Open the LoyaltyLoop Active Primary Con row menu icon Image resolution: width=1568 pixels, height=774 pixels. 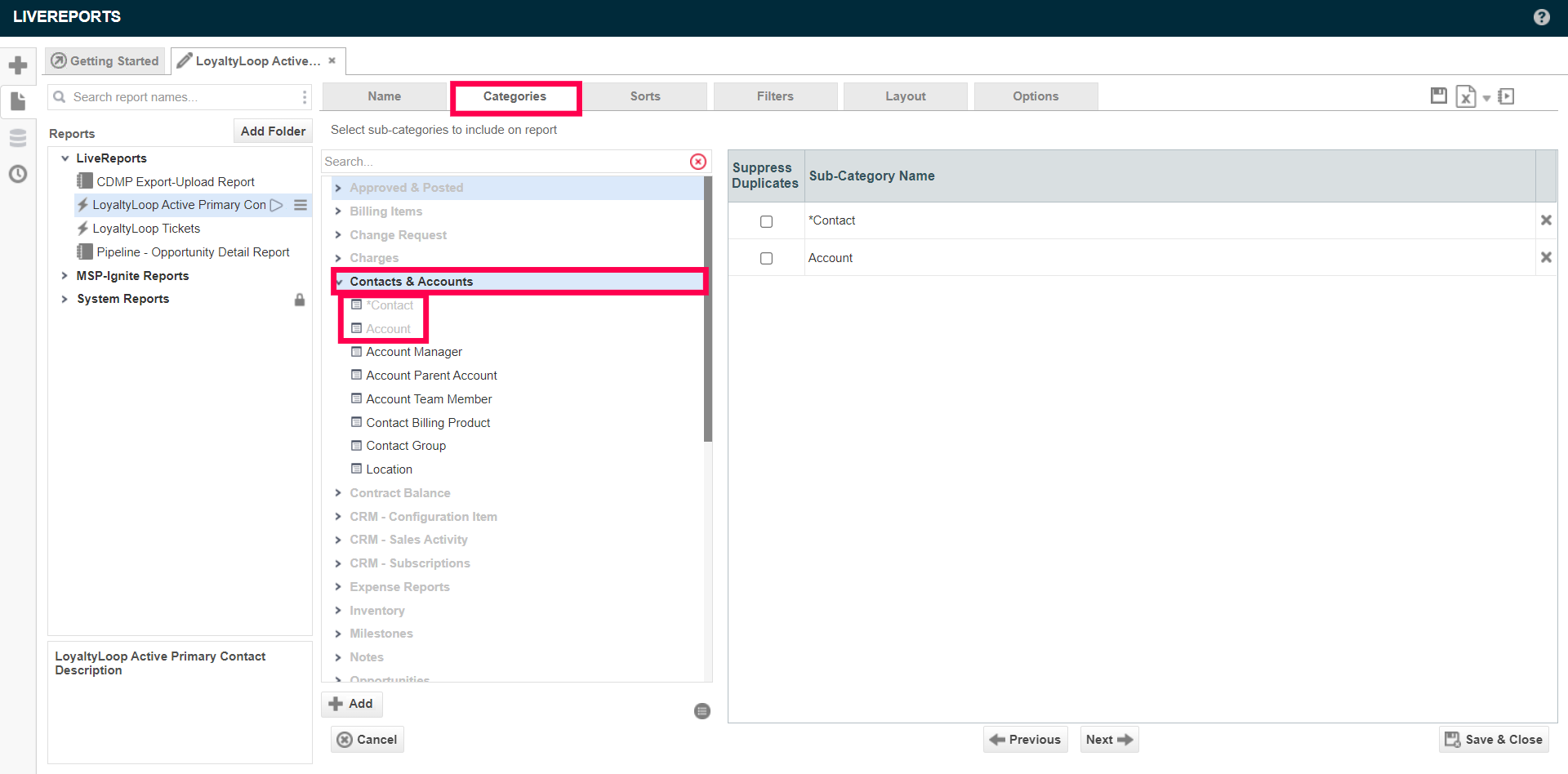[x=301, y=205]
